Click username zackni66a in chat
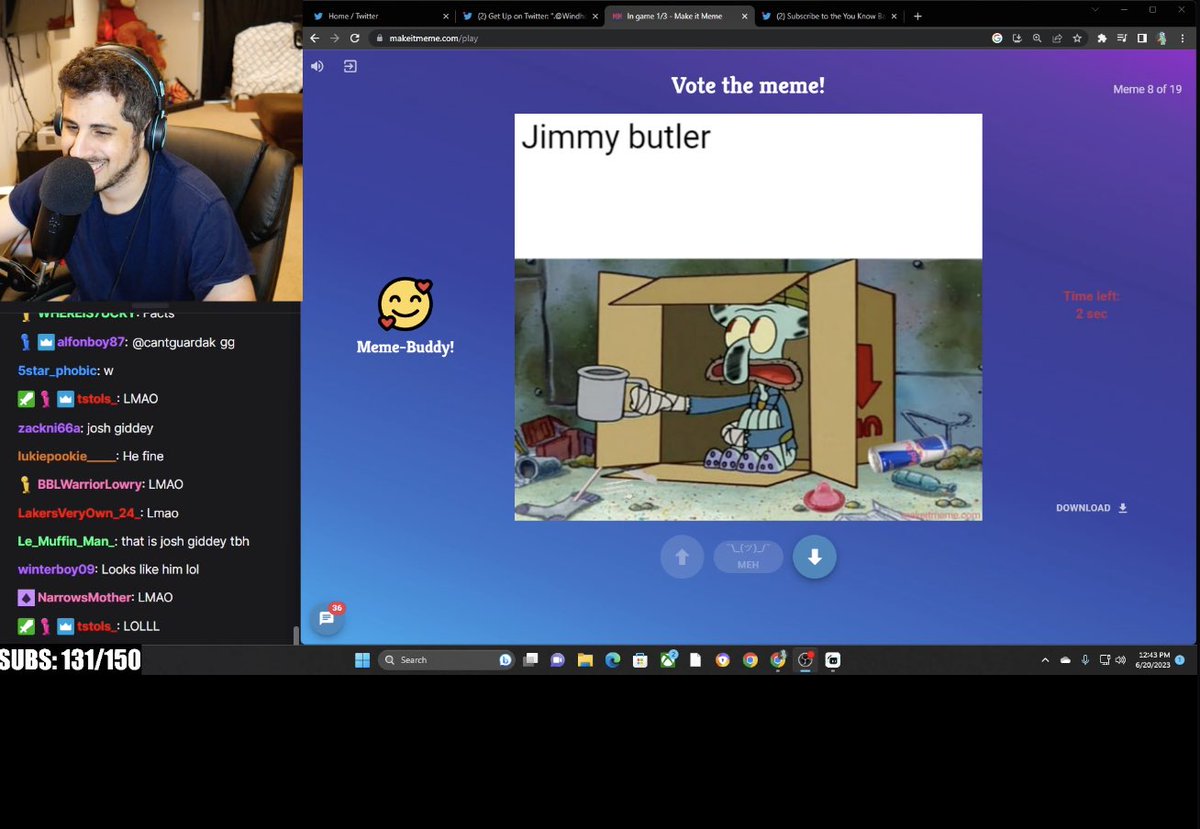 (50, 428)
